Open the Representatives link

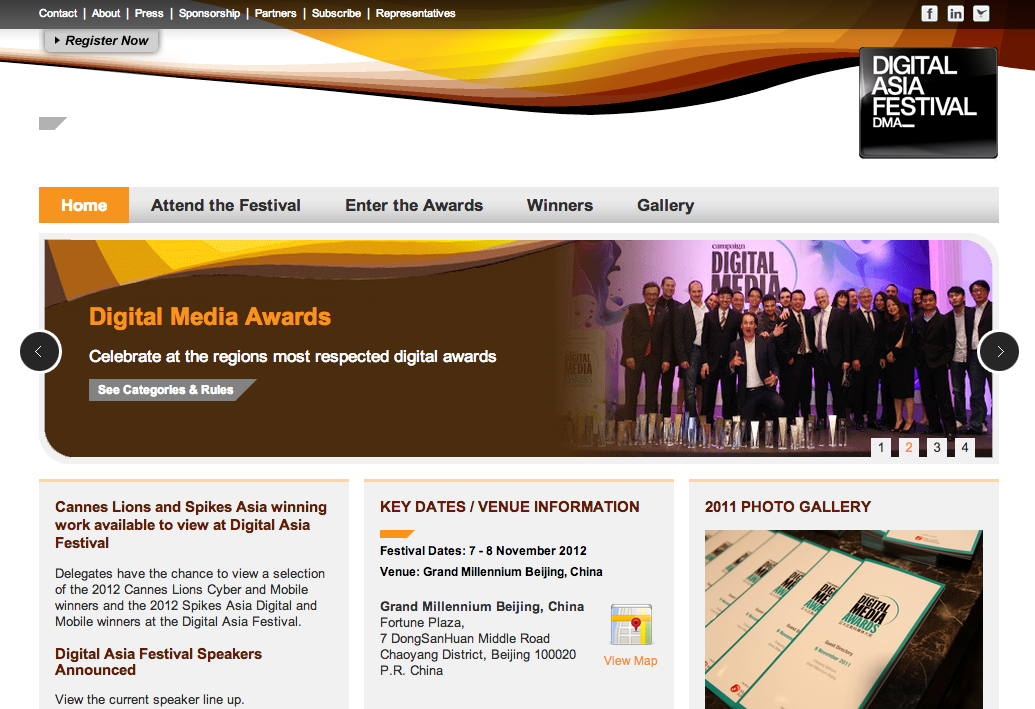coord(415,13)
